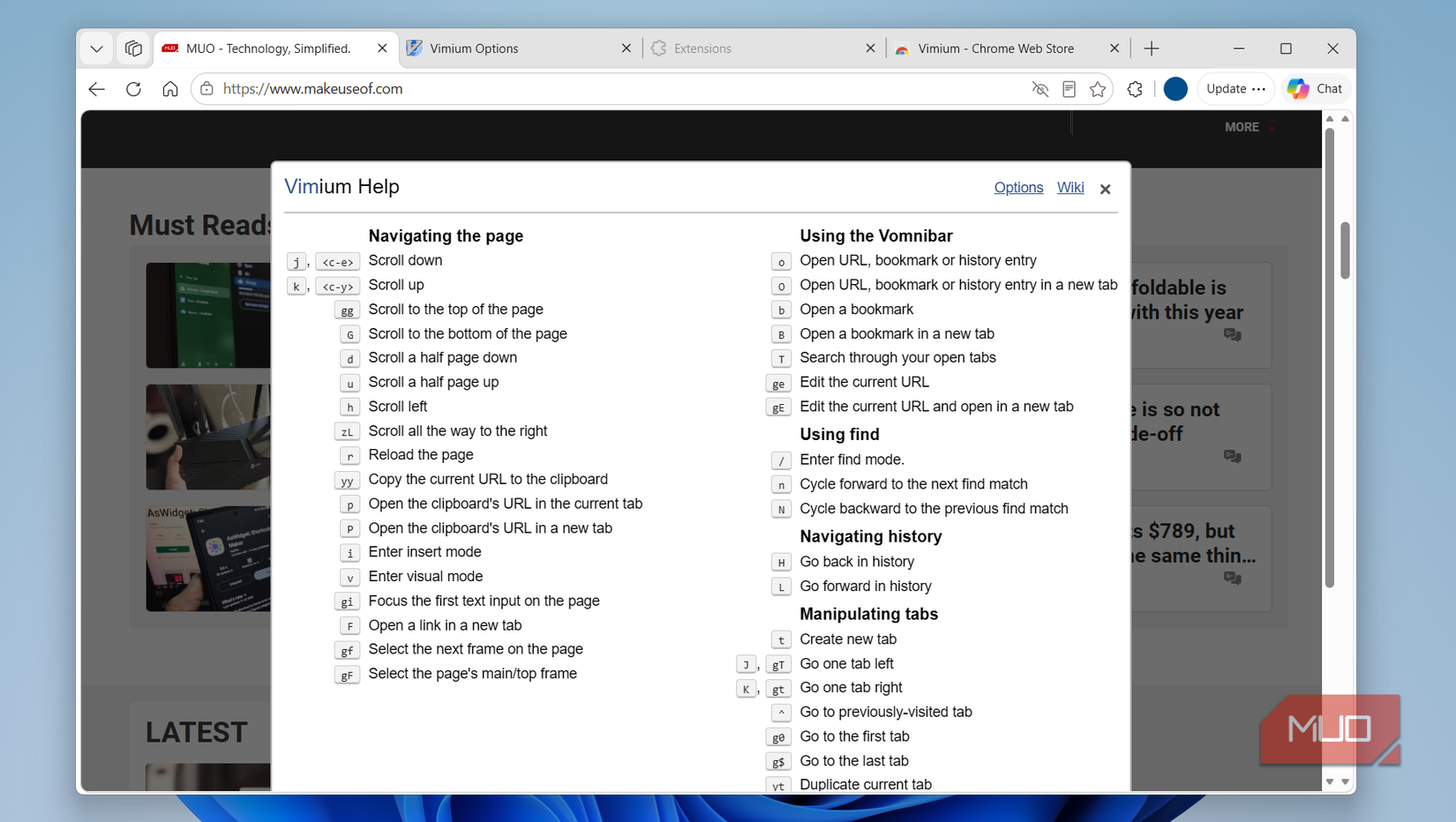Open the AsWidget article thumbnail
The image size is (1456, 822).
[208, 558]
